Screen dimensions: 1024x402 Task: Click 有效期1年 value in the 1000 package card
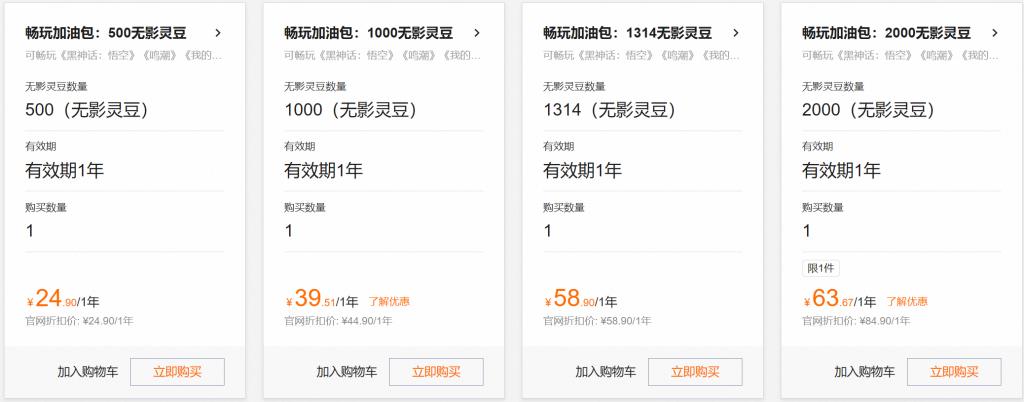(x=324, y=171)
